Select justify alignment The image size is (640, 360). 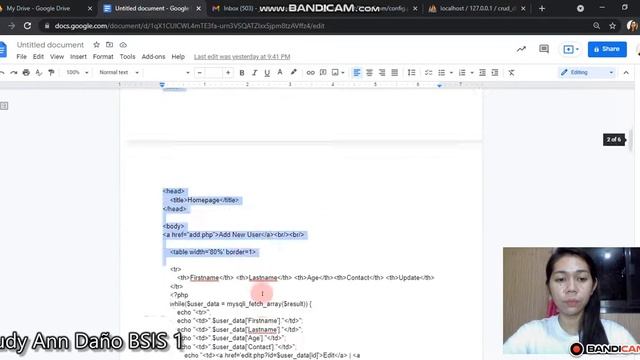pos(395,73)
